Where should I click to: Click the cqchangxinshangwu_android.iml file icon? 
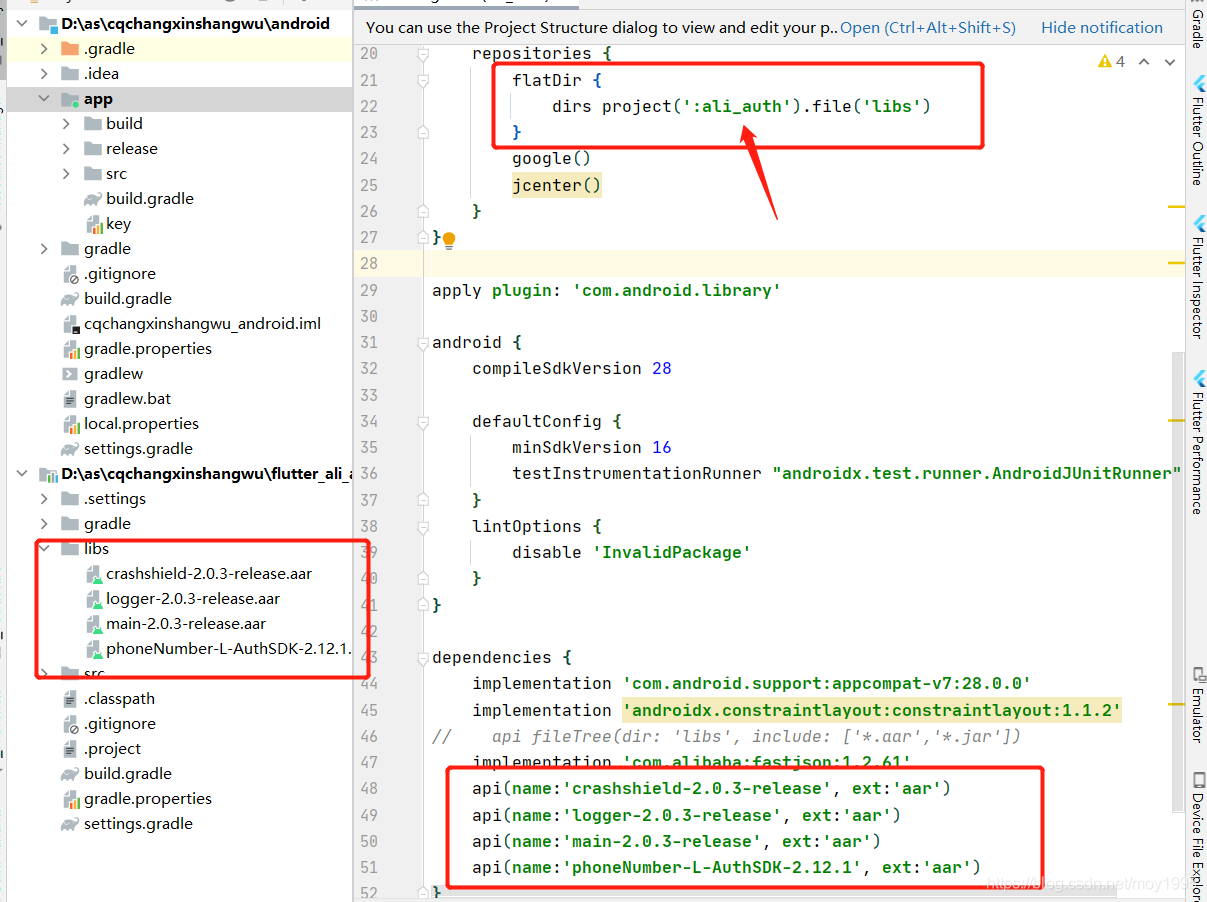pyautogui.click(x=71, y=324)
